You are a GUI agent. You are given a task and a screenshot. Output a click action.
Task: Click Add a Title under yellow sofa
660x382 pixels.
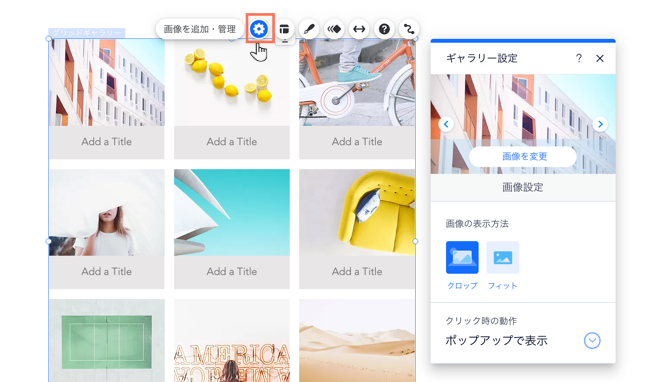point(357,272)
